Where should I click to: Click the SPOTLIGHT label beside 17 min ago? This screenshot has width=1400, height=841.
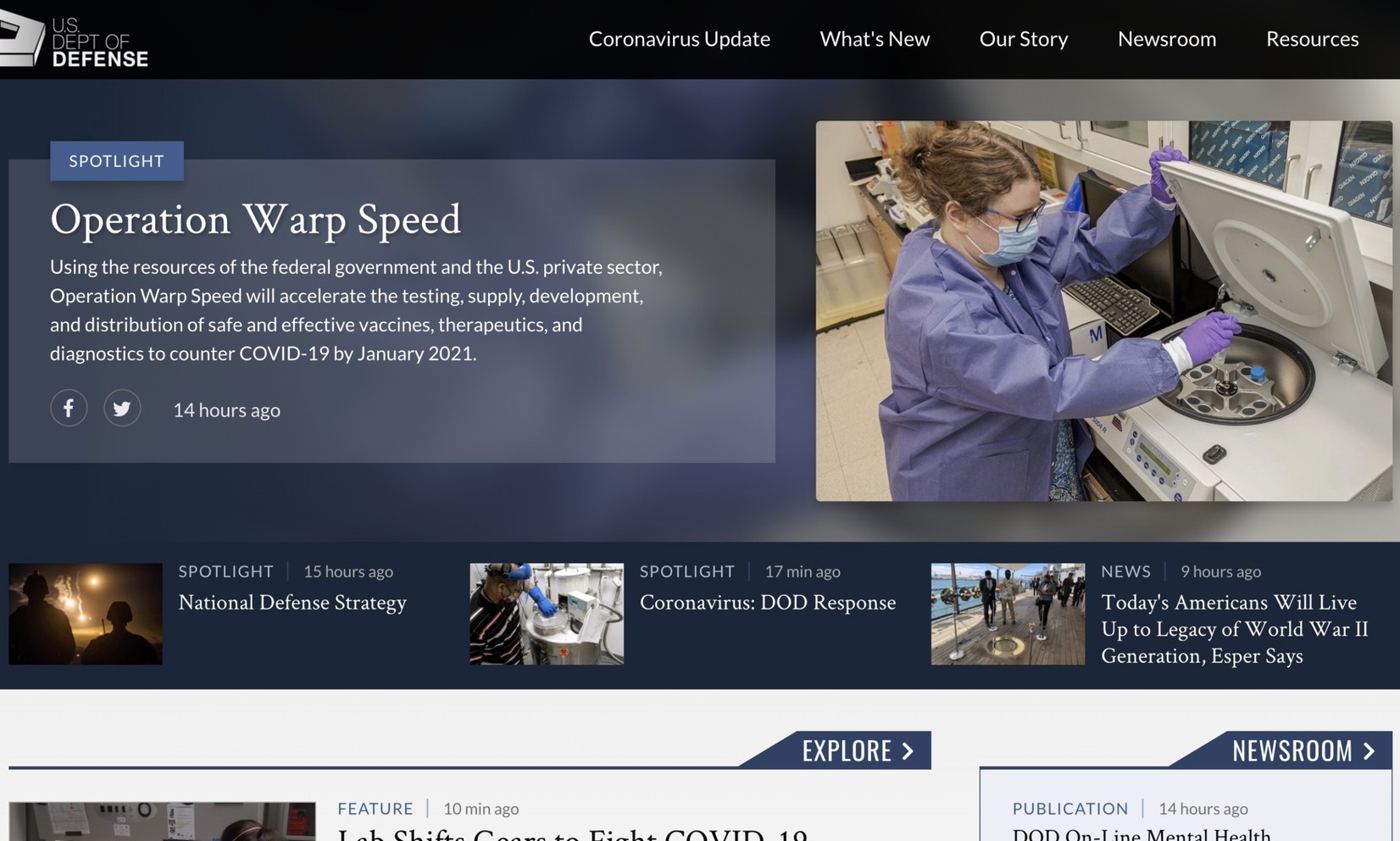[x=687, y=571]
